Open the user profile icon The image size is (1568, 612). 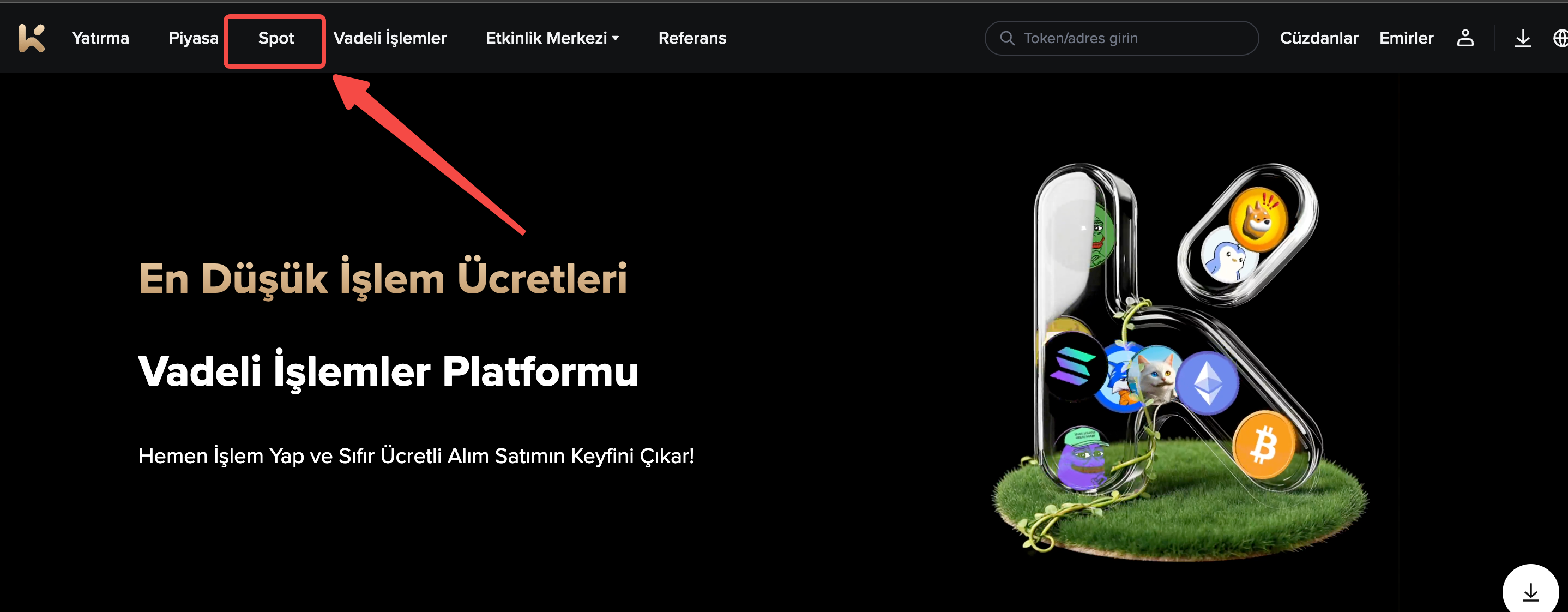[x=1465, y=38]
